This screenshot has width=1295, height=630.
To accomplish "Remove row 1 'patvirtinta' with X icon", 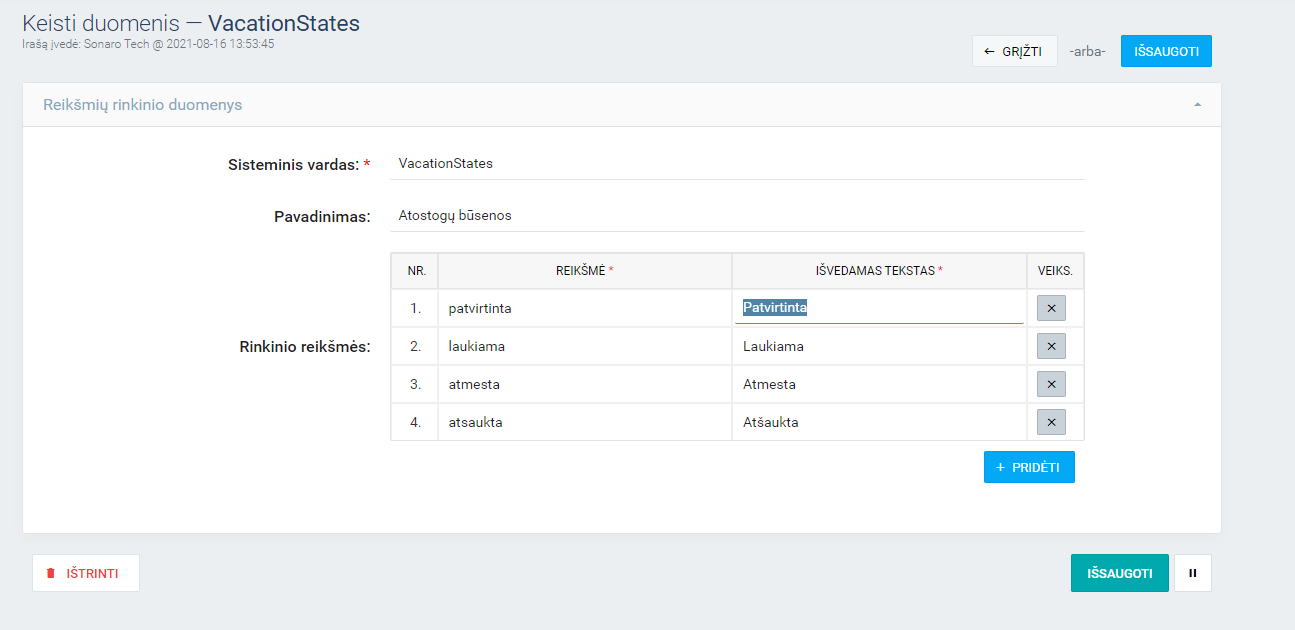I will [x=1051, y=308].
